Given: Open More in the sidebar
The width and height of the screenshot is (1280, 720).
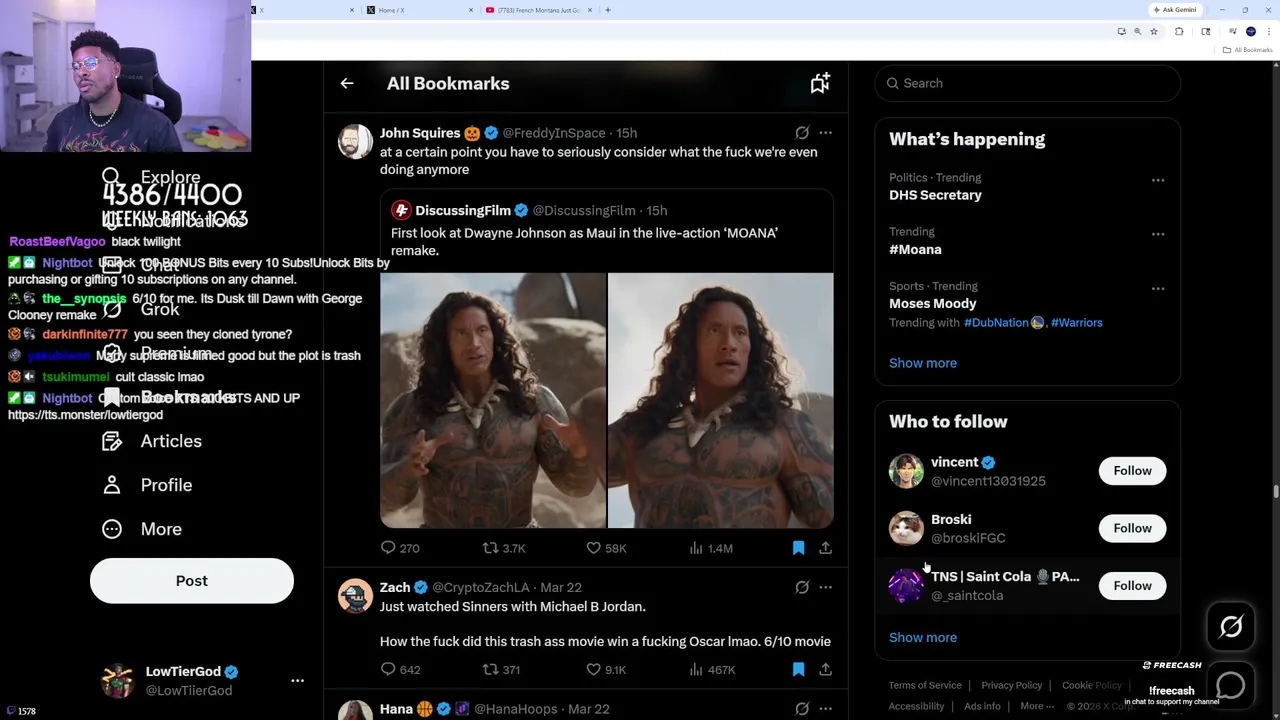Looking at the screenshot, I should pos(142,530).
